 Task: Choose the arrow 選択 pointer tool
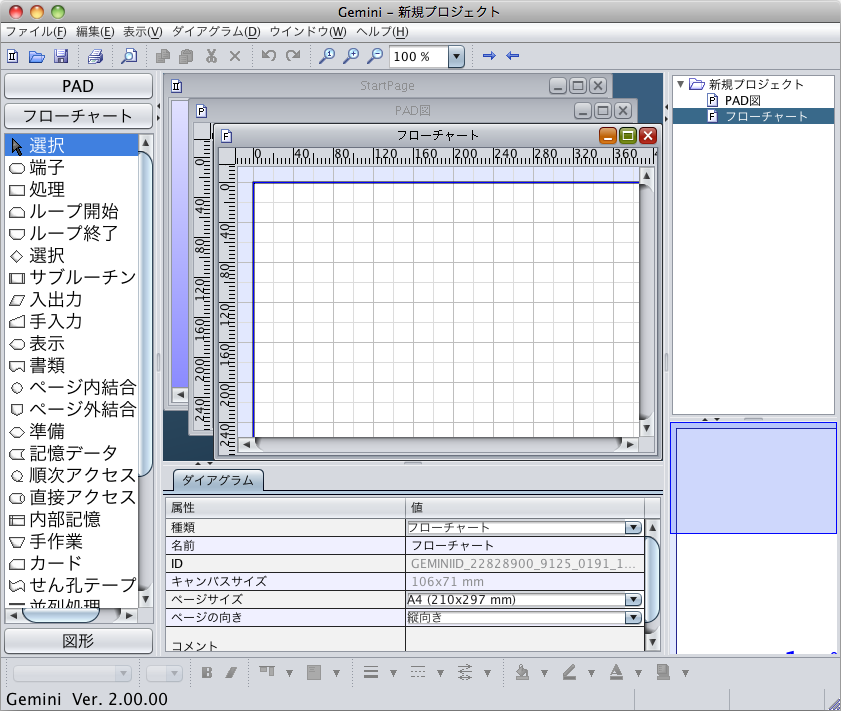72,145
